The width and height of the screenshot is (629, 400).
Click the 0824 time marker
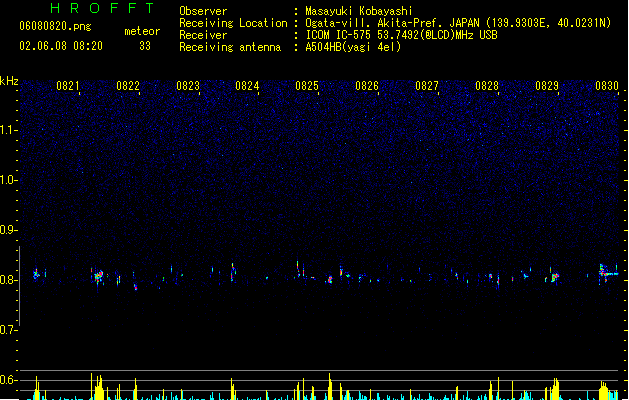pyautogui.click(x=247, y=86)
